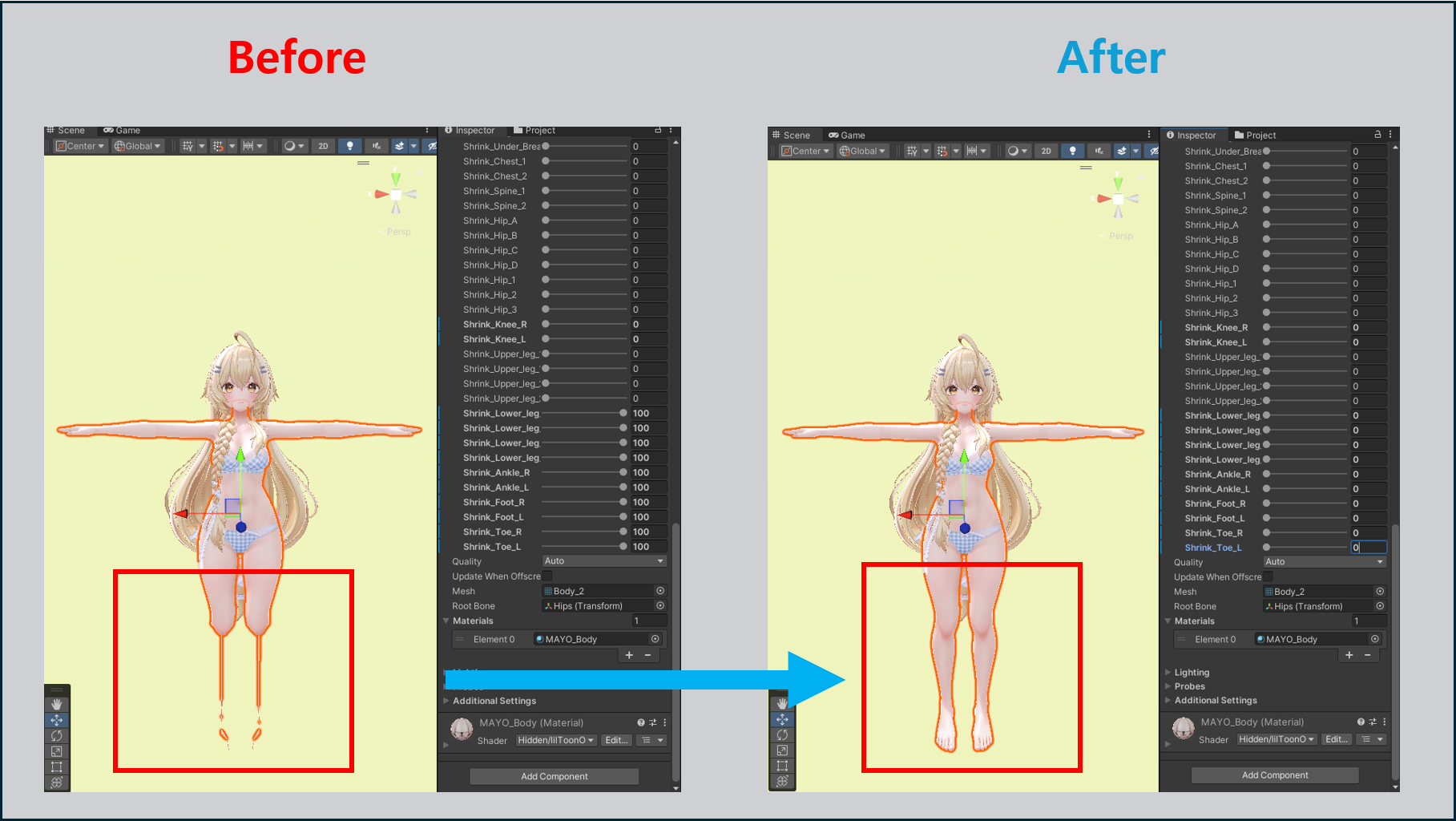This screenshot has height=821, width=1456.
Task: Switch to Project tab in Before window
Action: [x=534, y=131]
